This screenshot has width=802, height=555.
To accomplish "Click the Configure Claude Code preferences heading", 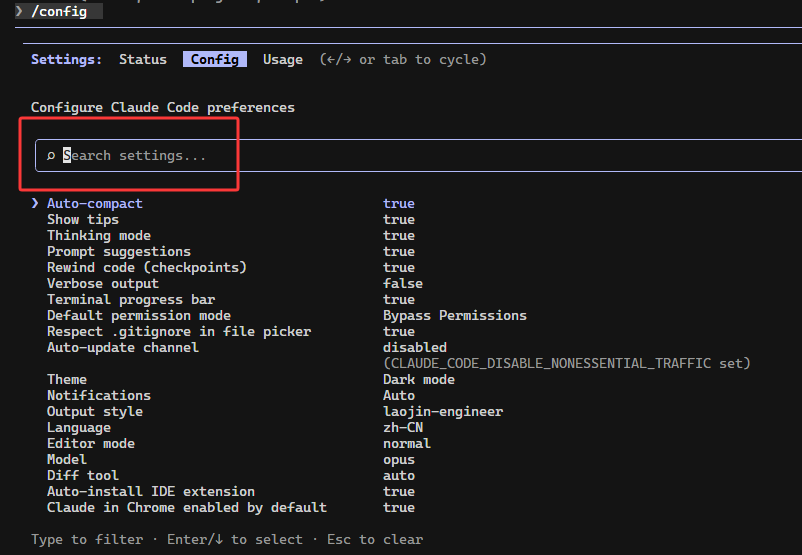I will 163,107.
